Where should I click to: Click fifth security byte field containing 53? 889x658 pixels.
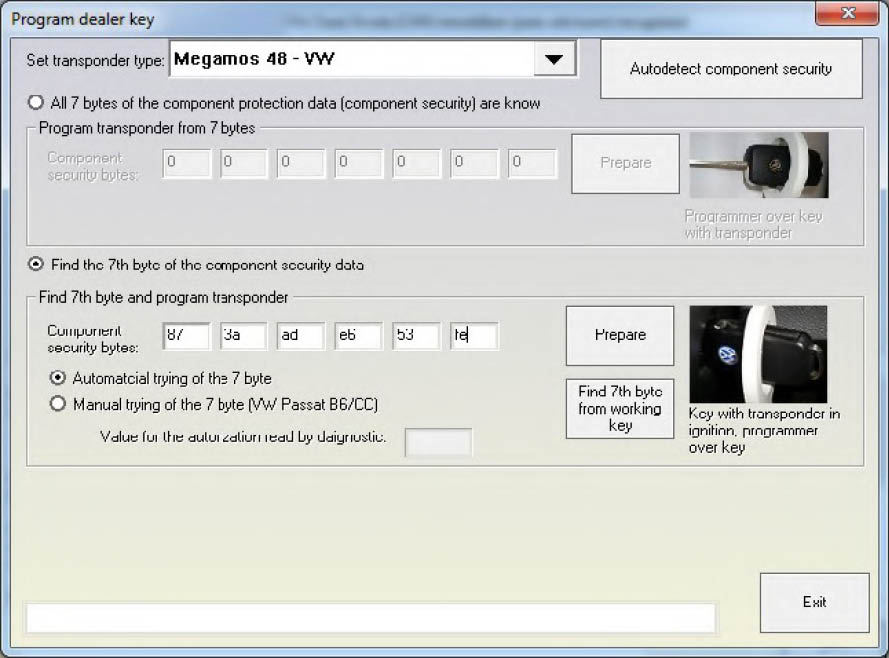[415, 335]
